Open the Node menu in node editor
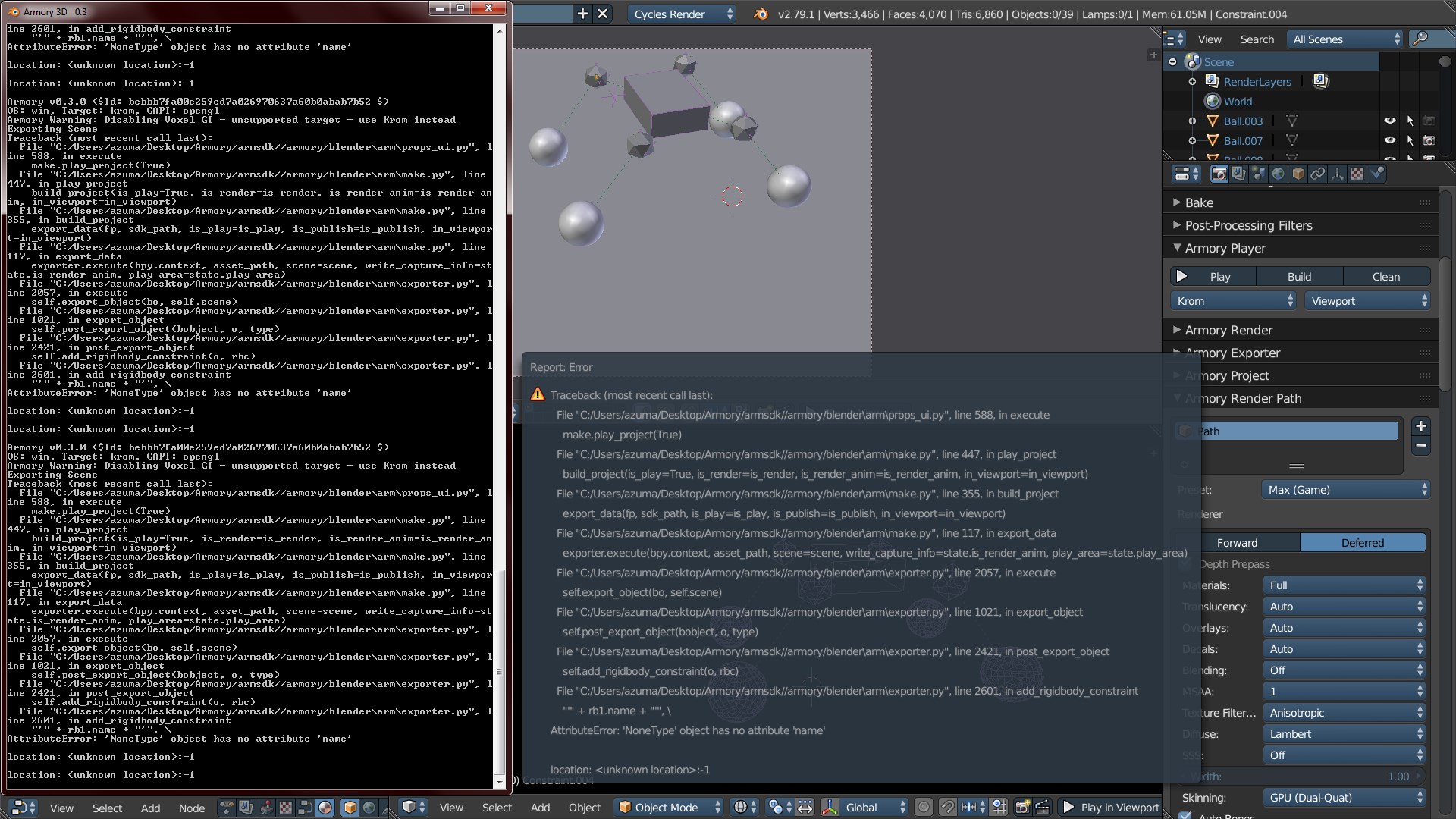Image resolution: width=1456 pixels, height=819 pixels. click(192, 808)
